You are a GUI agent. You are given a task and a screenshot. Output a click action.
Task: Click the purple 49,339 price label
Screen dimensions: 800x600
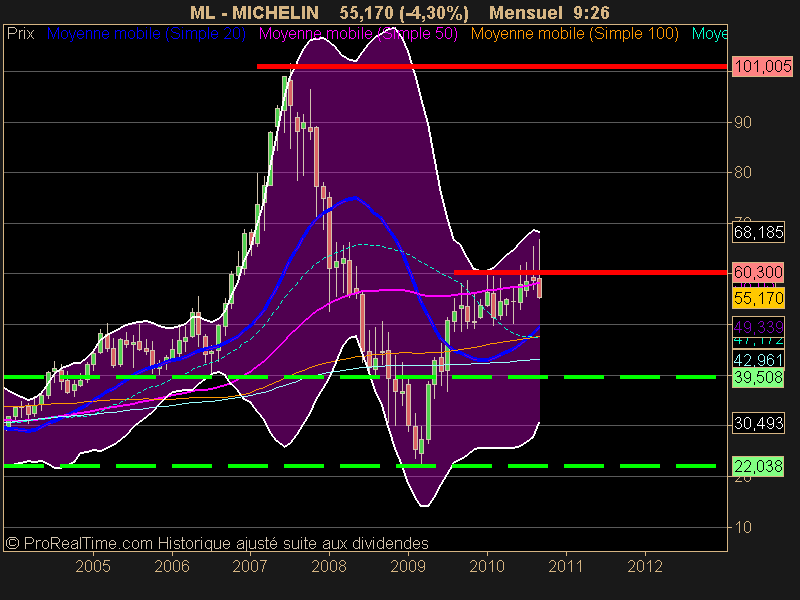click(x=758, y=327)
